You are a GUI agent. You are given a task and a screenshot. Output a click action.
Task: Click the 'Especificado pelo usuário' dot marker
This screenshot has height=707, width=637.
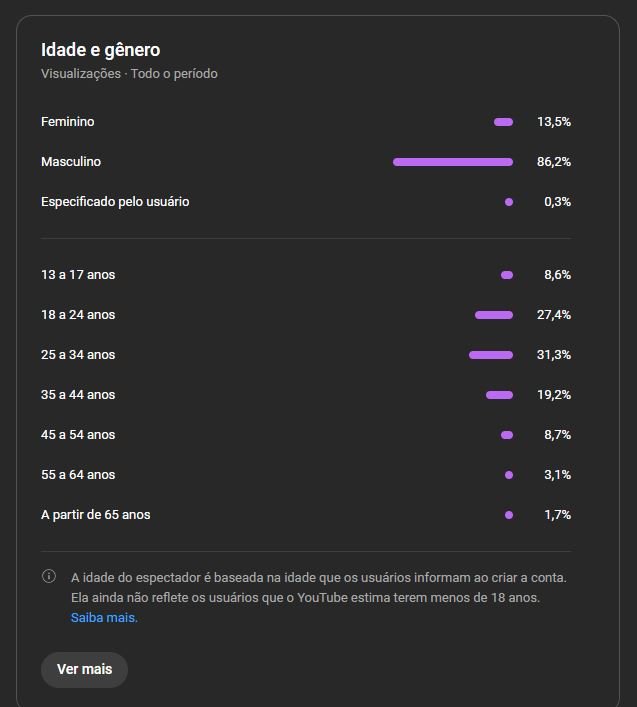(509, 202)
